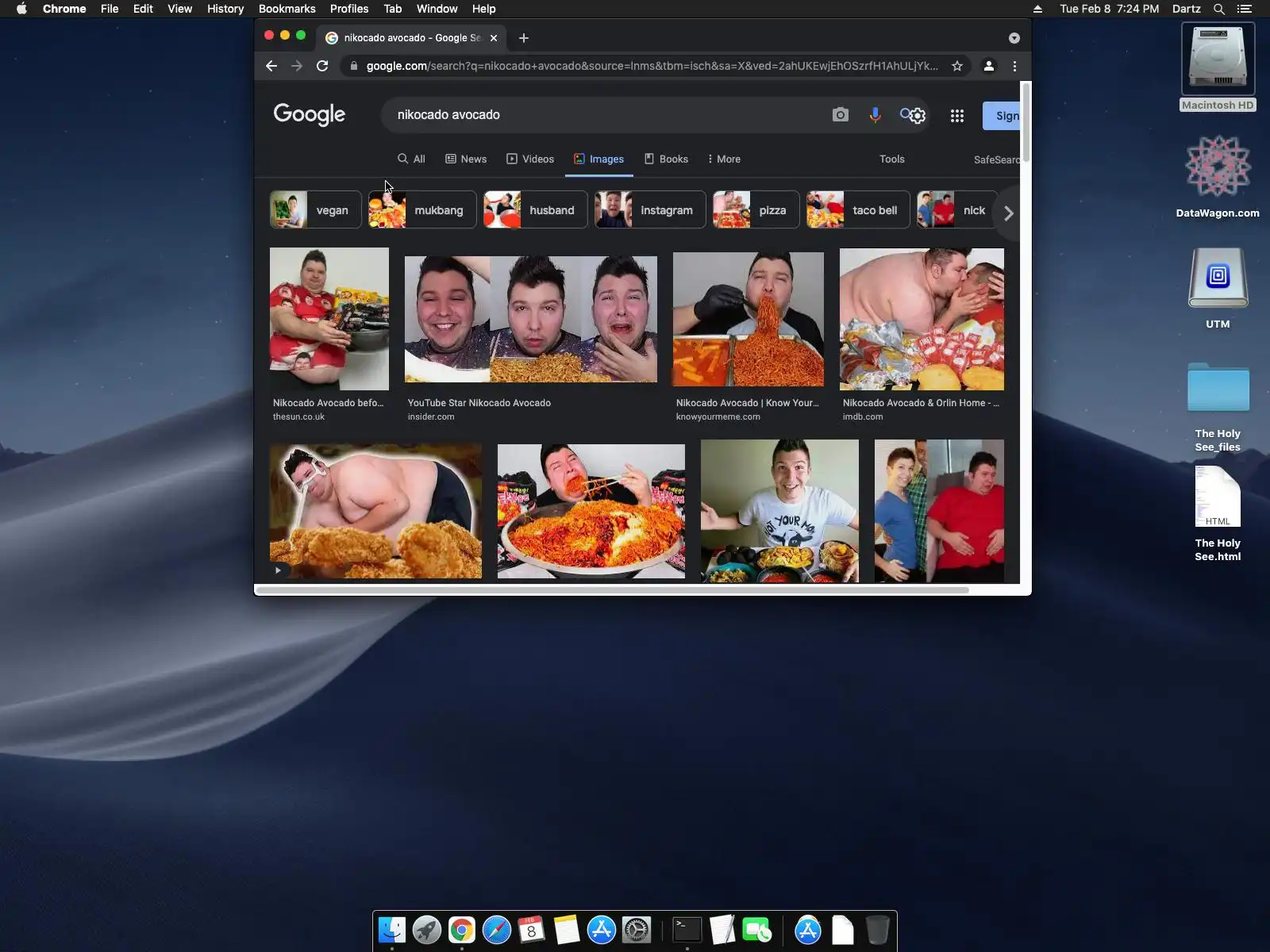The height and width of the screenshot is (952, 1270).
Task: Filter images by the mukbang chip
Action: (422, 209)
